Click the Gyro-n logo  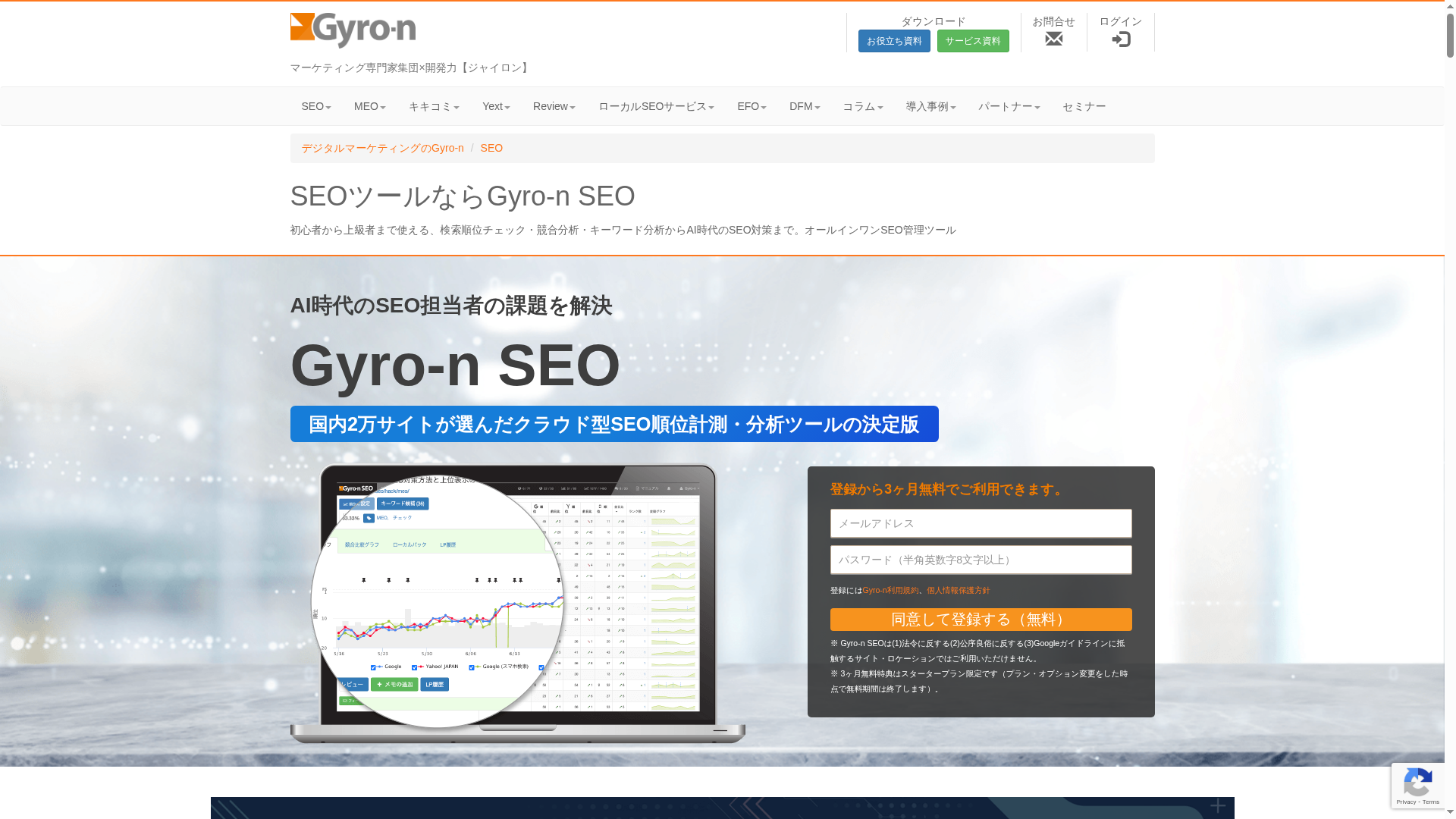coord(353,30)
